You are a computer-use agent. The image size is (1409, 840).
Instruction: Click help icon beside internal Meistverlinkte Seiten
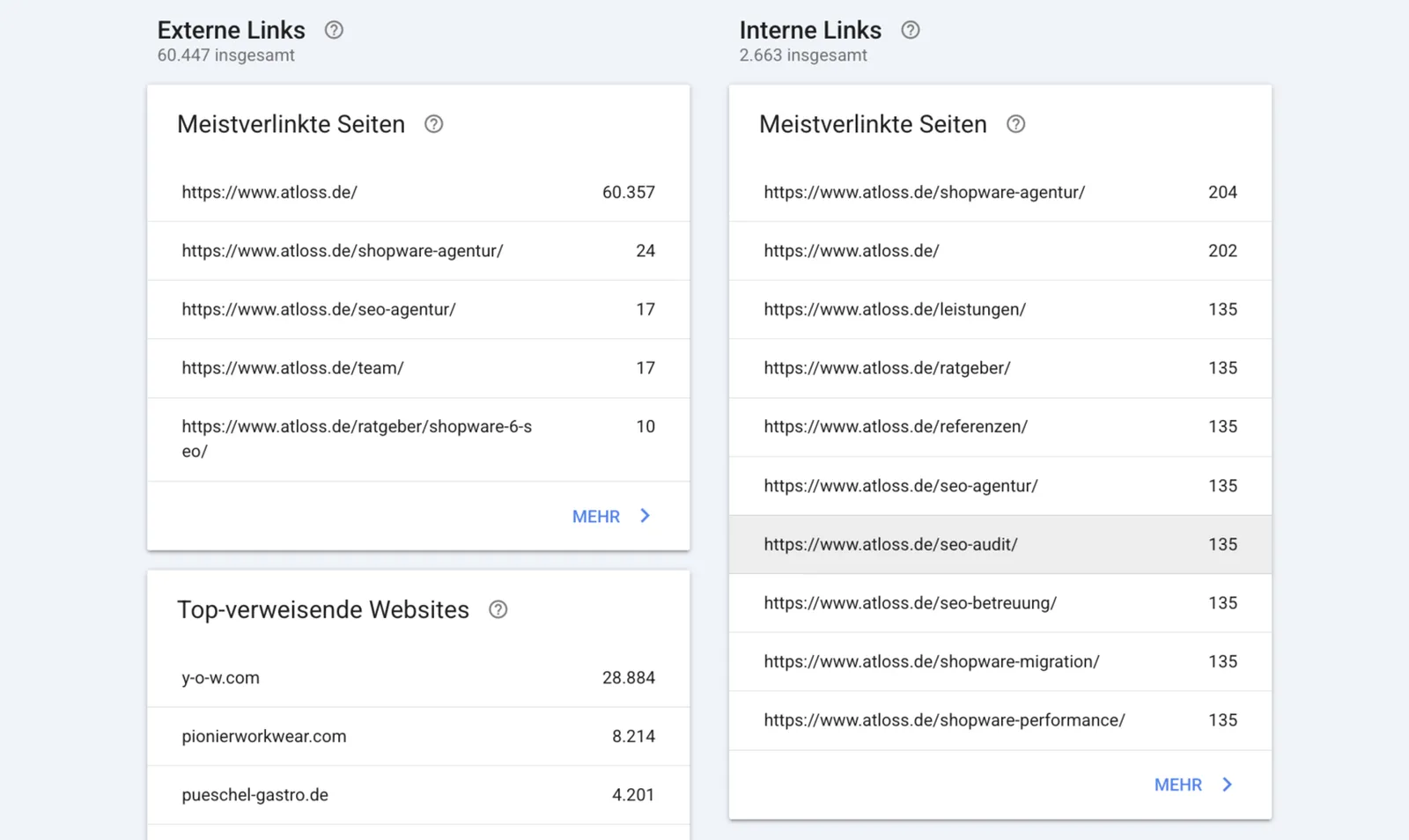(1015, 124)
